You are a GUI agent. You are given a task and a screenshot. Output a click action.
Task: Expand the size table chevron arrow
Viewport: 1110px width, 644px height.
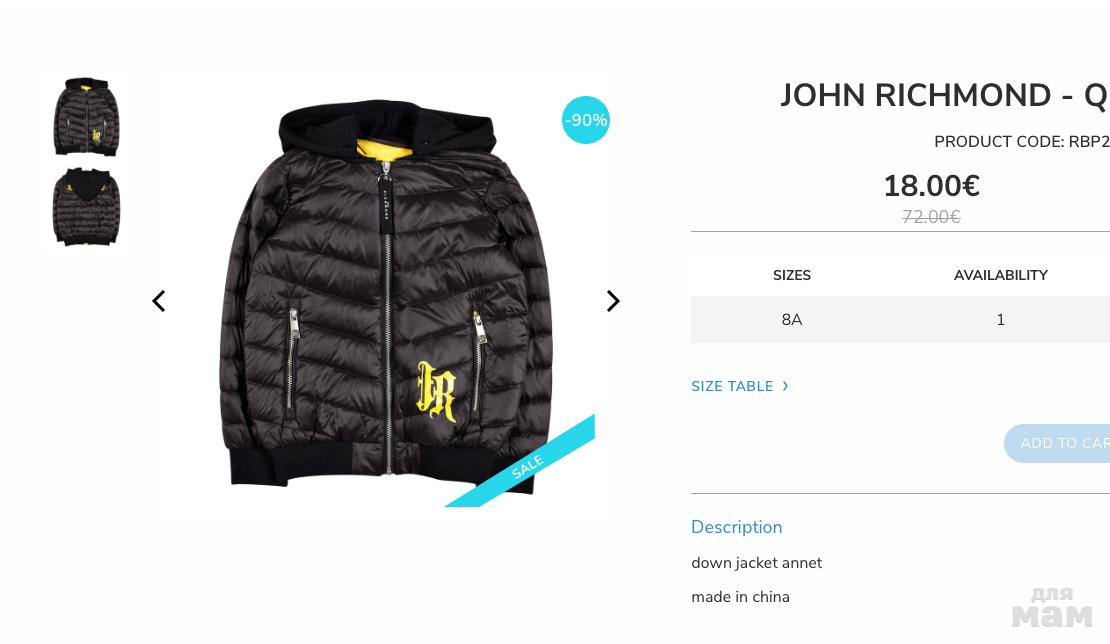785,386
